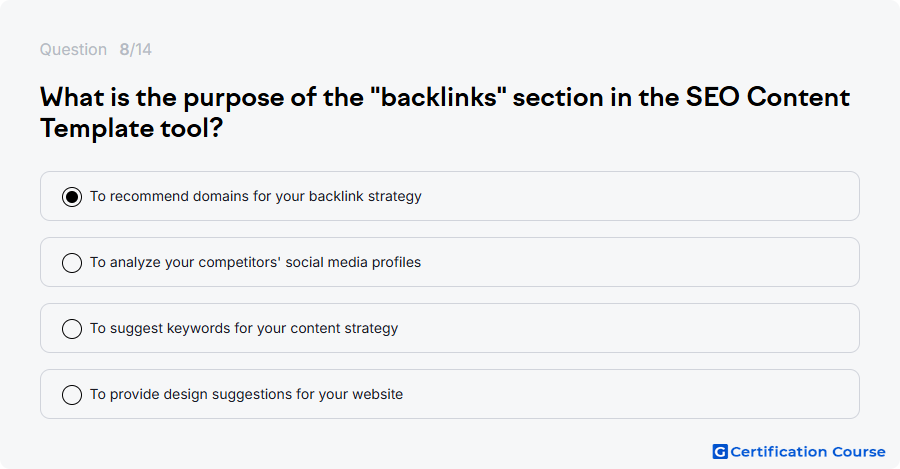The width and height of the screenshot is (900, 469).
Task: Deselect the filled radio for recommend domains
Action: pos(72,197)
